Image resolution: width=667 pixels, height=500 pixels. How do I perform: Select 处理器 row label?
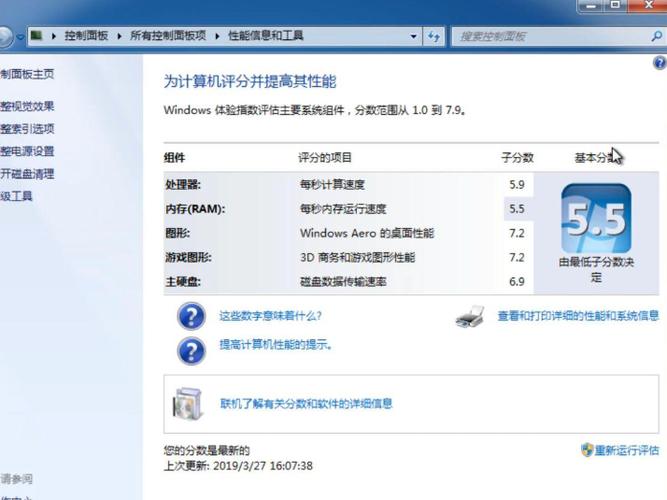[x=183, y=185]
